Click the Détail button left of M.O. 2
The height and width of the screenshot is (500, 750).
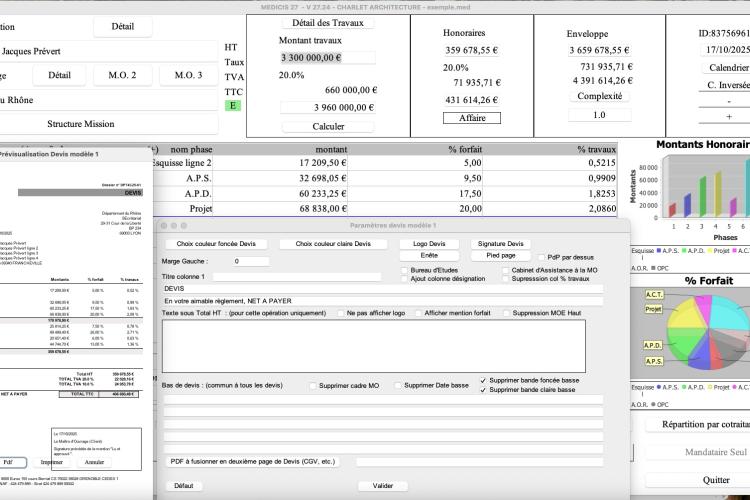(x=59, y=75)
